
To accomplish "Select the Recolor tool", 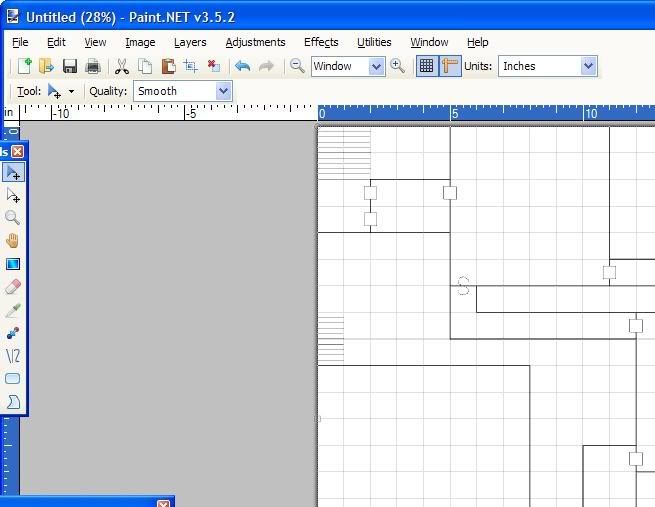I will pos(13,333).
